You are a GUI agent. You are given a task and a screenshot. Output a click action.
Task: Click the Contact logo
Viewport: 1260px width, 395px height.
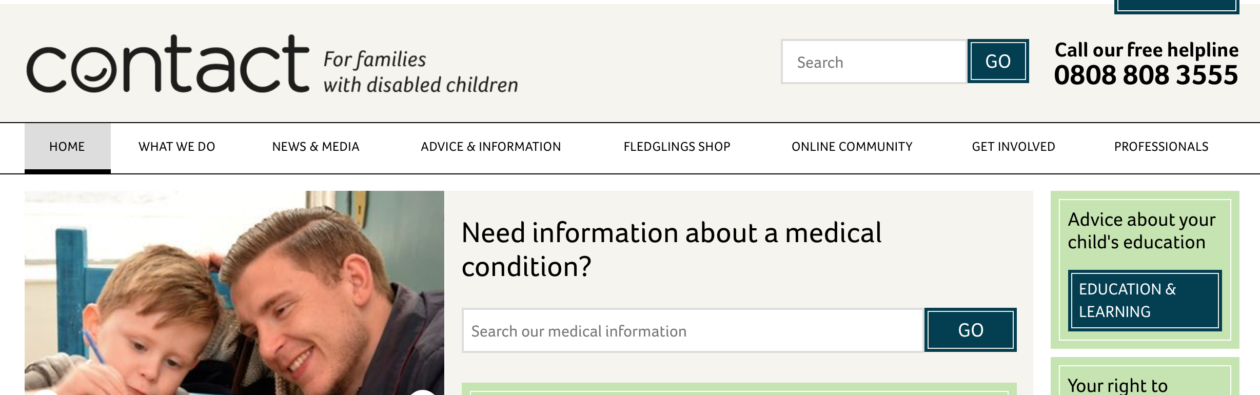(168, 64)
